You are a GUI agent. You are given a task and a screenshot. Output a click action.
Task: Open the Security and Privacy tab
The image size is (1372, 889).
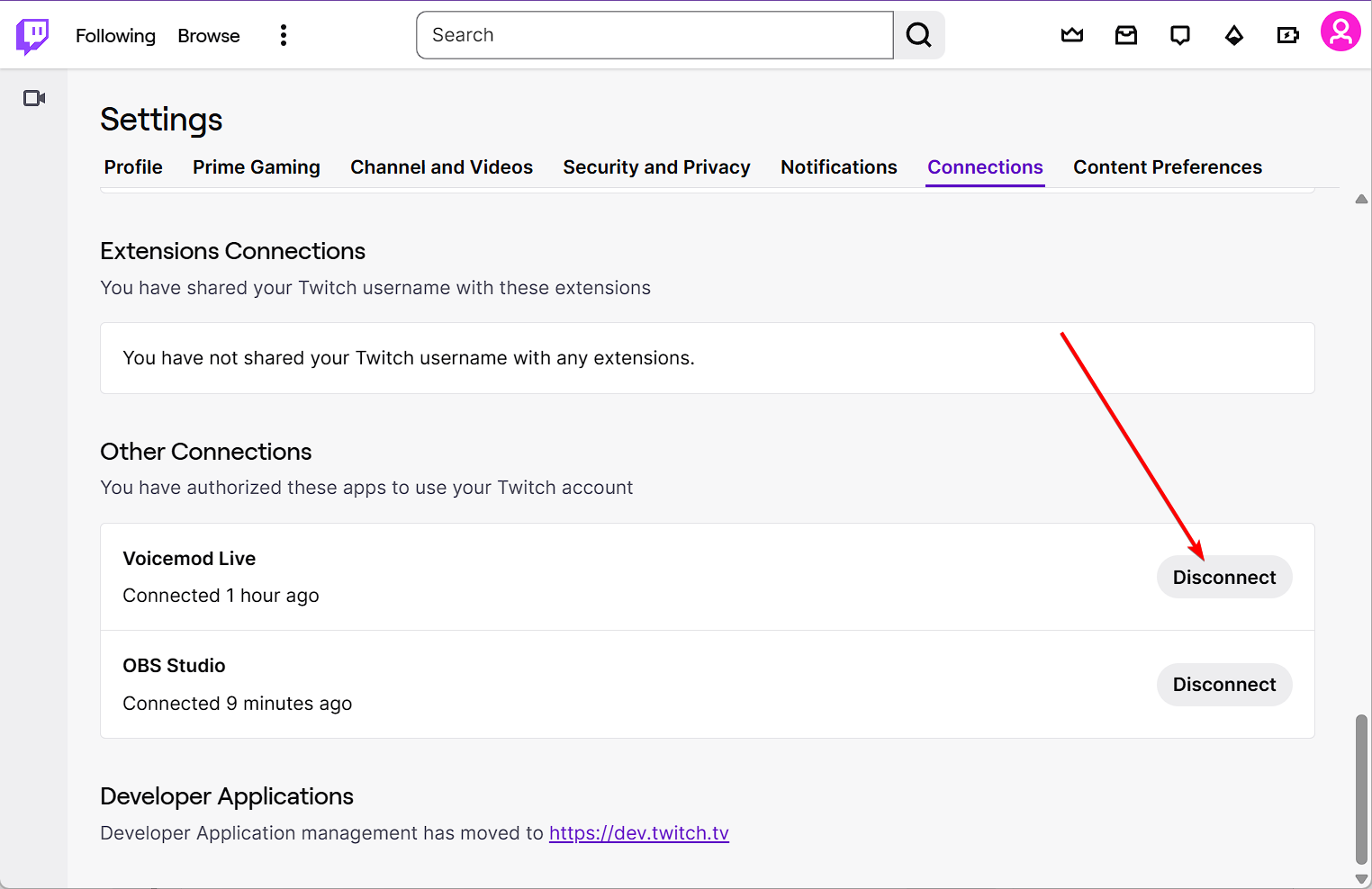pyautogui.click(x=656, y=167)
